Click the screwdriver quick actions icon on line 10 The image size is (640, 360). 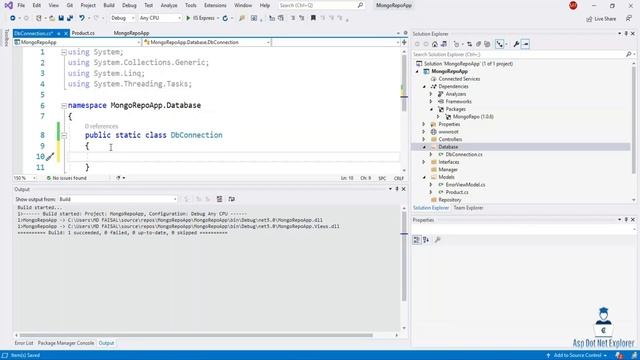(50, 157)
